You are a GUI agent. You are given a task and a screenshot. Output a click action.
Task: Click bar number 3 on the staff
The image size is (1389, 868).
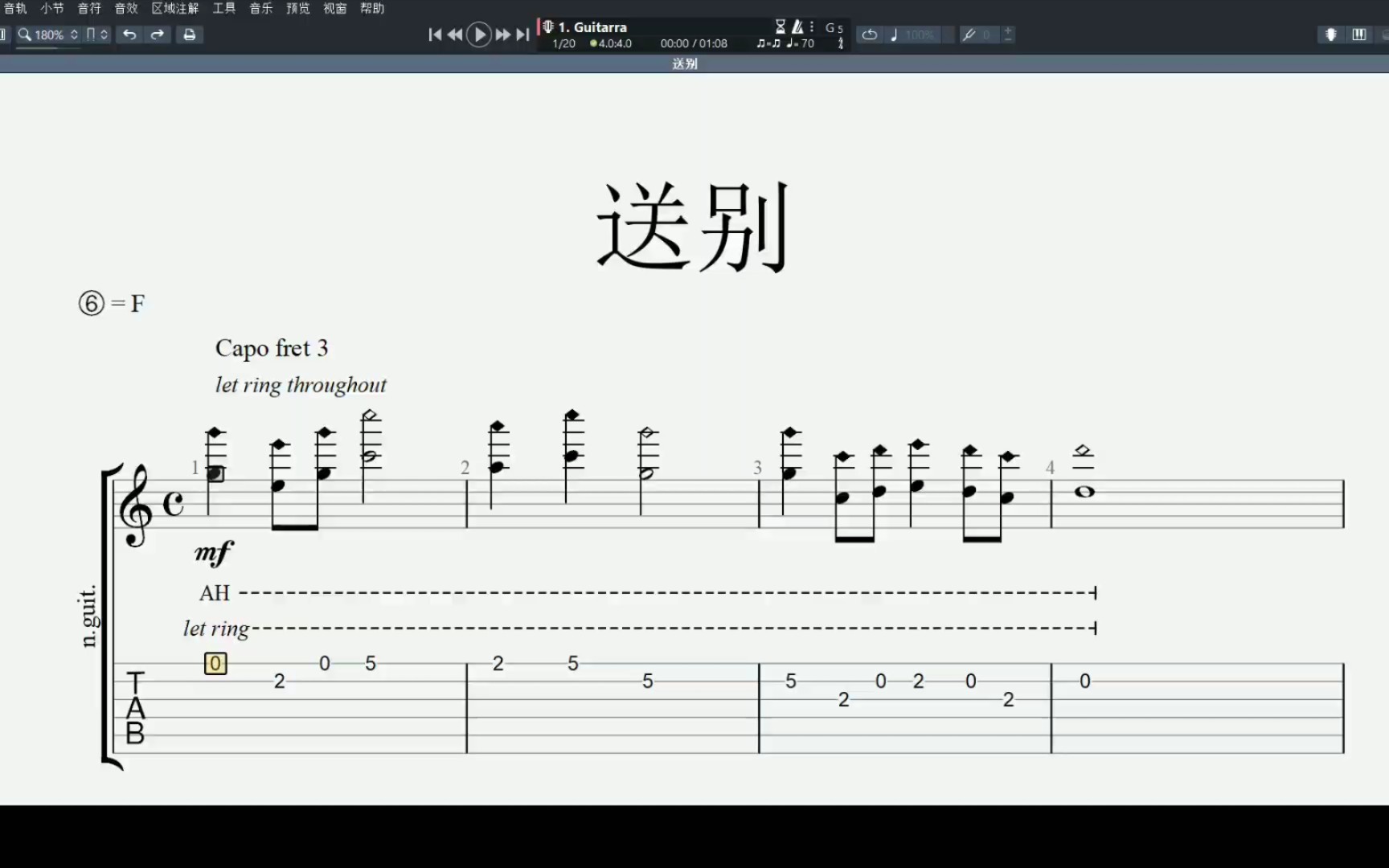pyautogui.click(x=757, y=468)
